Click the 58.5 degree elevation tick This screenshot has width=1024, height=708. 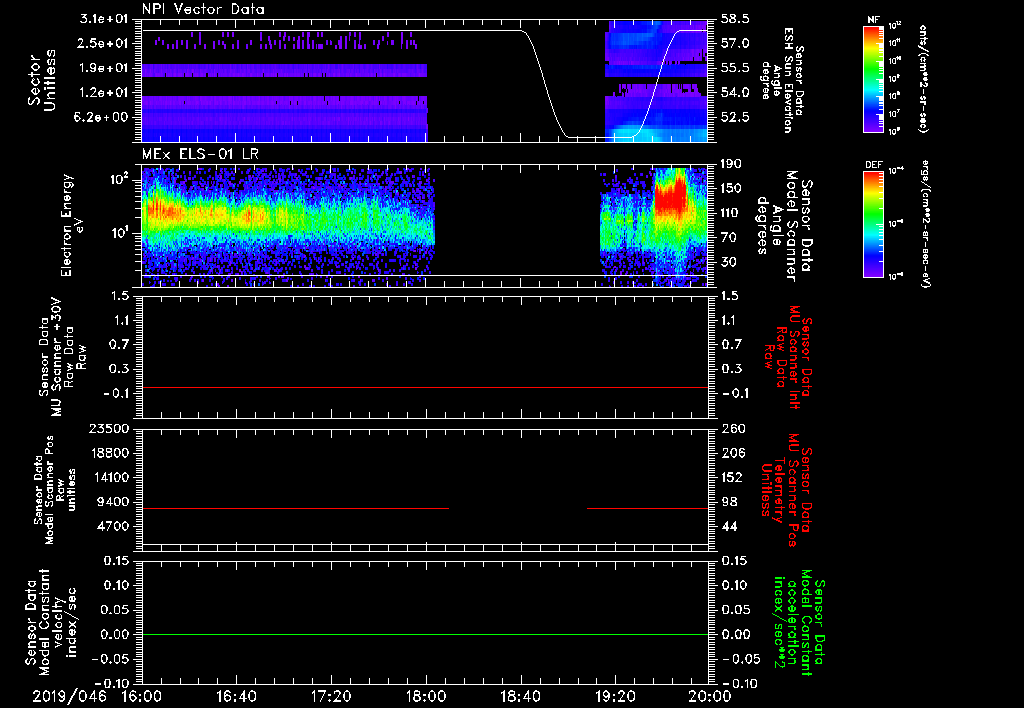[735, 19]
